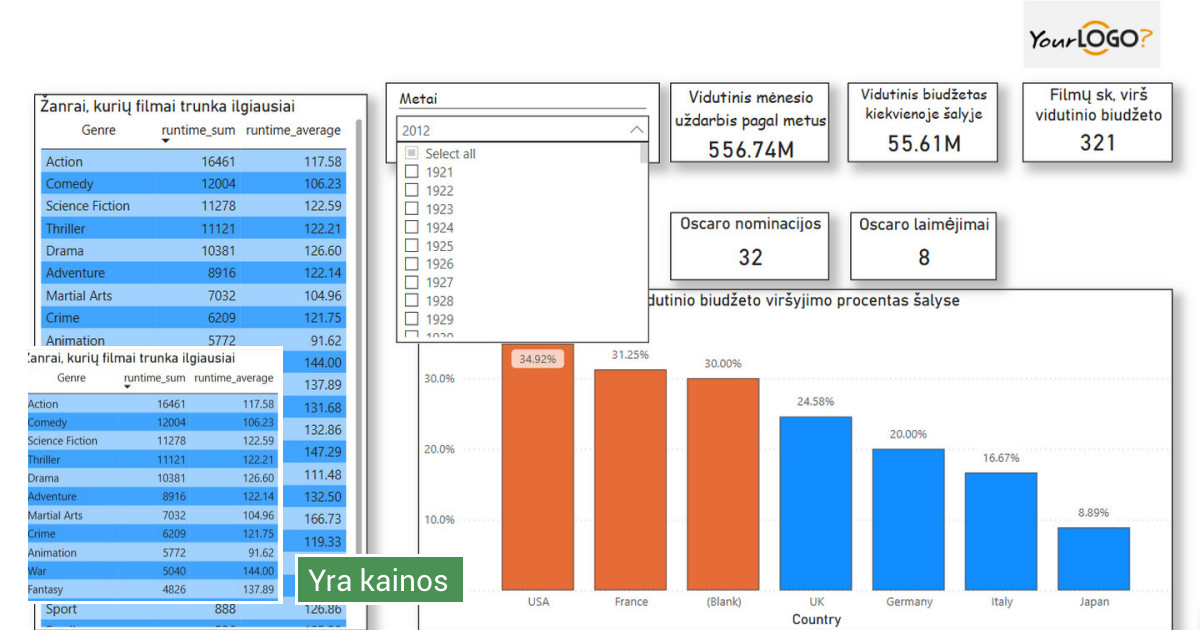Check the 1925 year checkbox
The width and height of the screenshot is (1200, 630).
pyautogui.click(x=411, y=245)
